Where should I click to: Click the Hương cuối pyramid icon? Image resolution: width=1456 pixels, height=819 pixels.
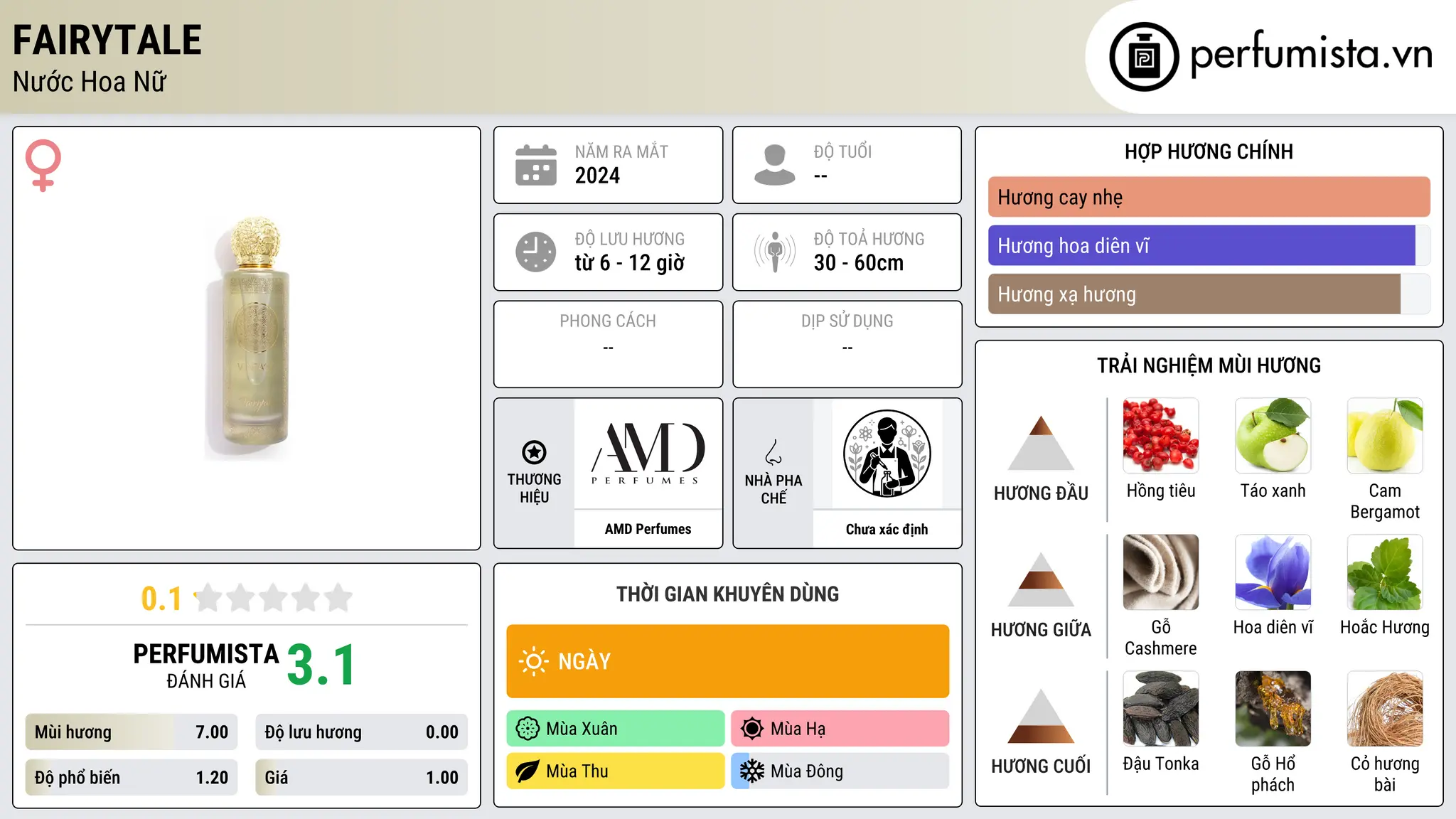tap(1041, 716)
